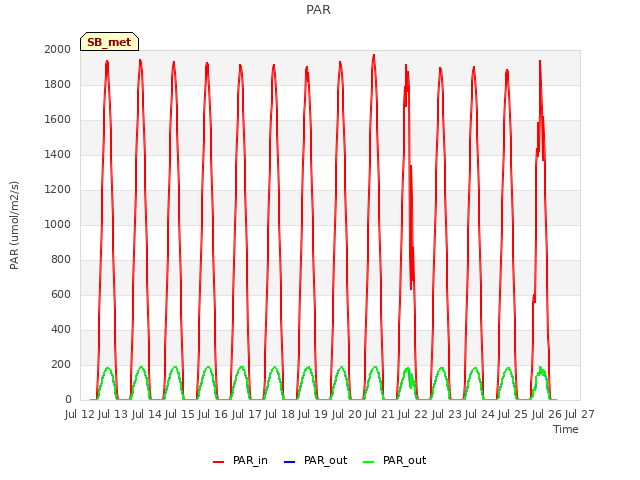The width and height of the screenshot is (640, 480).
Task: Click the Jul 23 x-axis label
Action: pyautogui.click(x=446, y=414)
